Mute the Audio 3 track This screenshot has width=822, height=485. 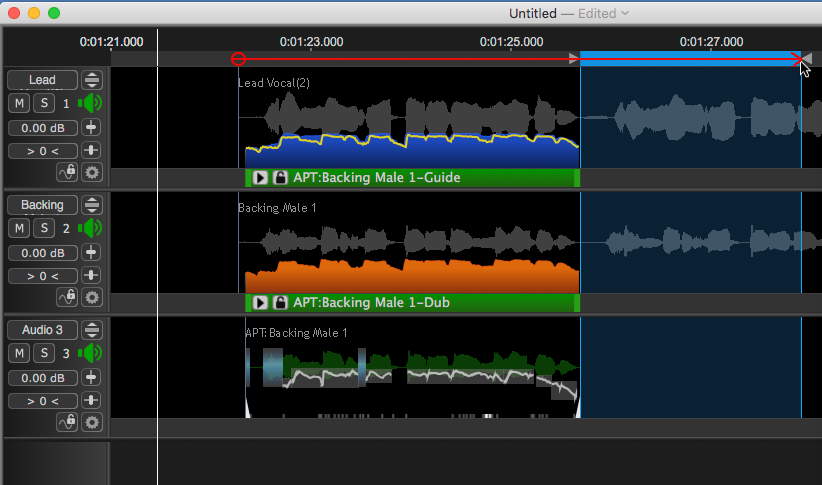click(x=19, y=353)
